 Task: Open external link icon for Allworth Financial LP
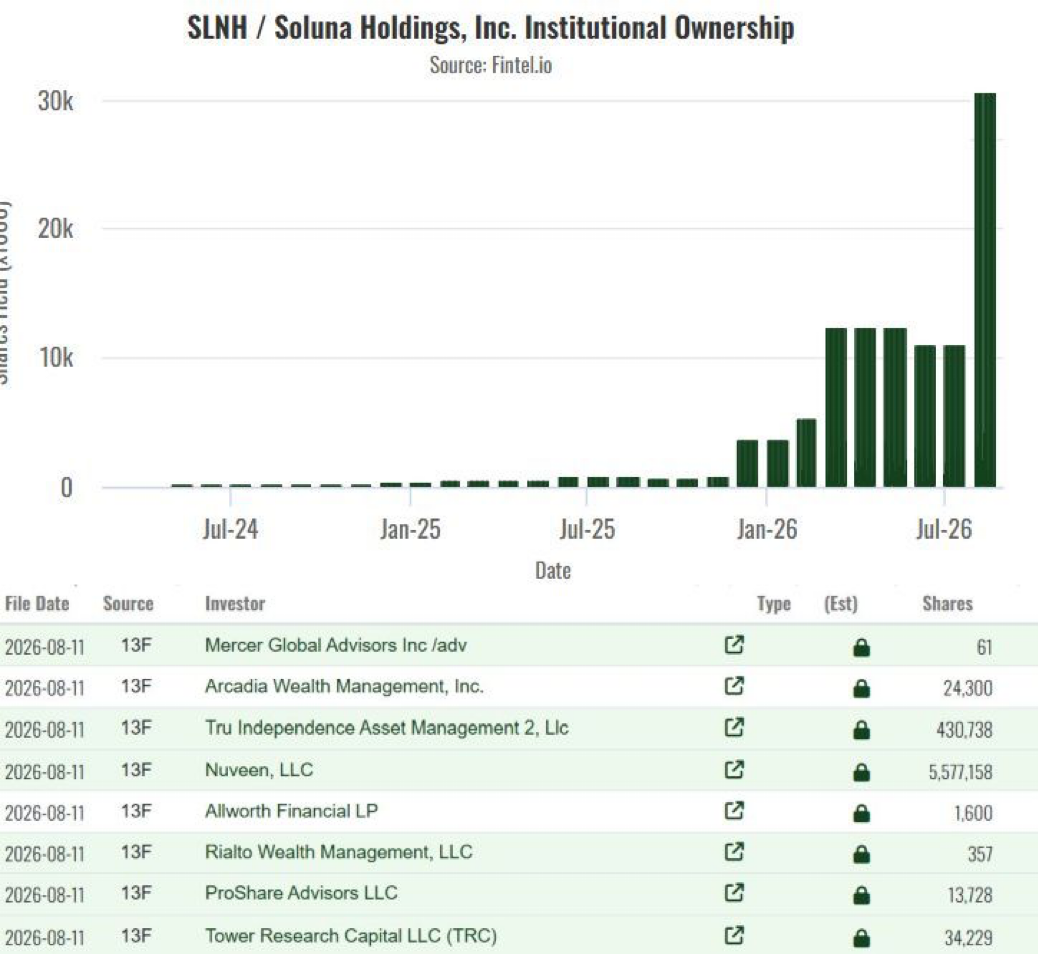click(734, 810)
